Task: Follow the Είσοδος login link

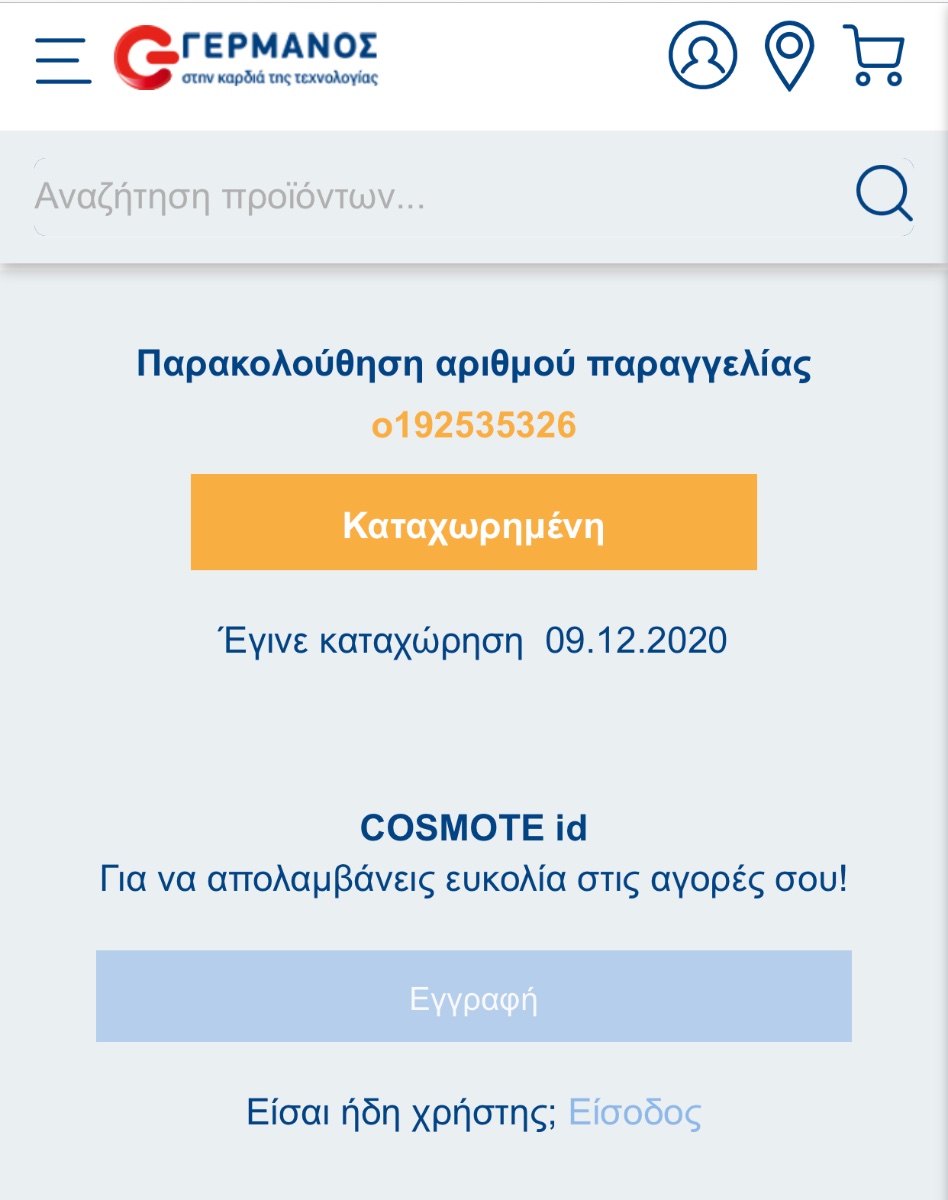Action: tap(635, 1113)
